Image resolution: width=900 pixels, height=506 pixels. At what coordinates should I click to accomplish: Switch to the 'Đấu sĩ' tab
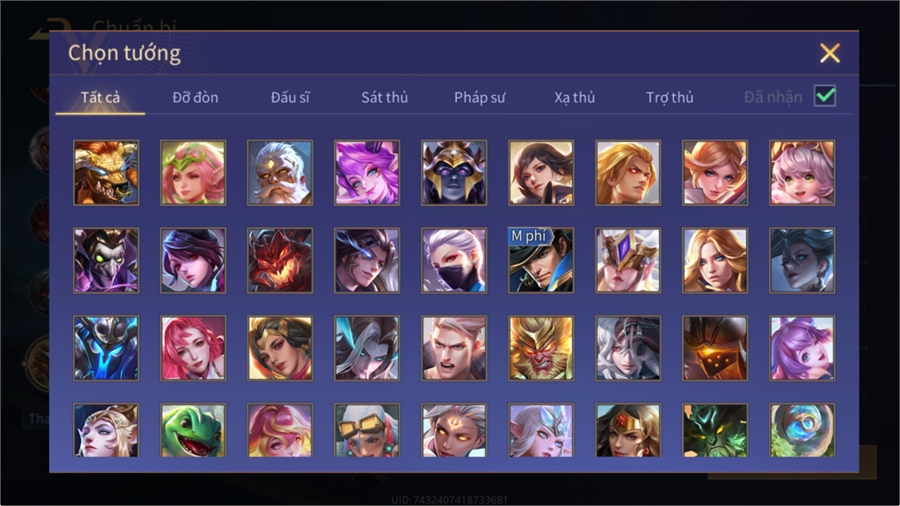tap(290, 98)
